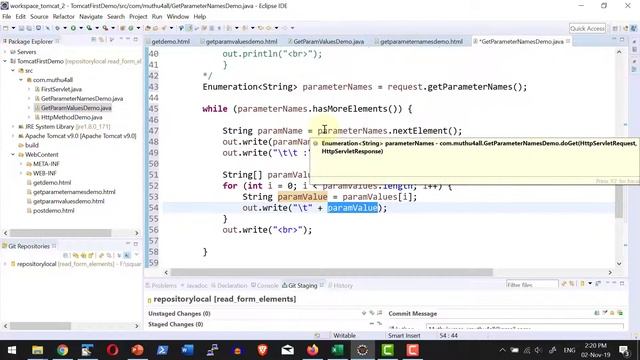Open the notification center icon

[x=624, y=350]
